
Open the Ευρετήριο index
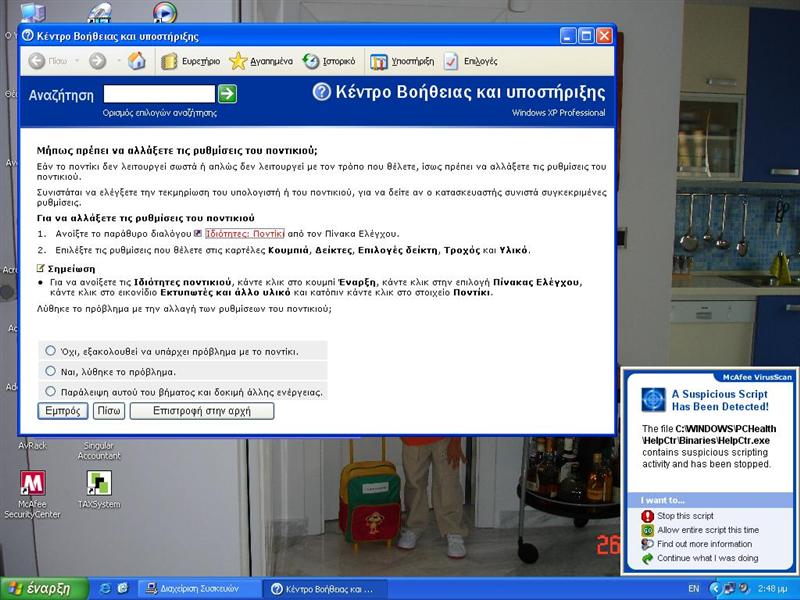[190, 61]
